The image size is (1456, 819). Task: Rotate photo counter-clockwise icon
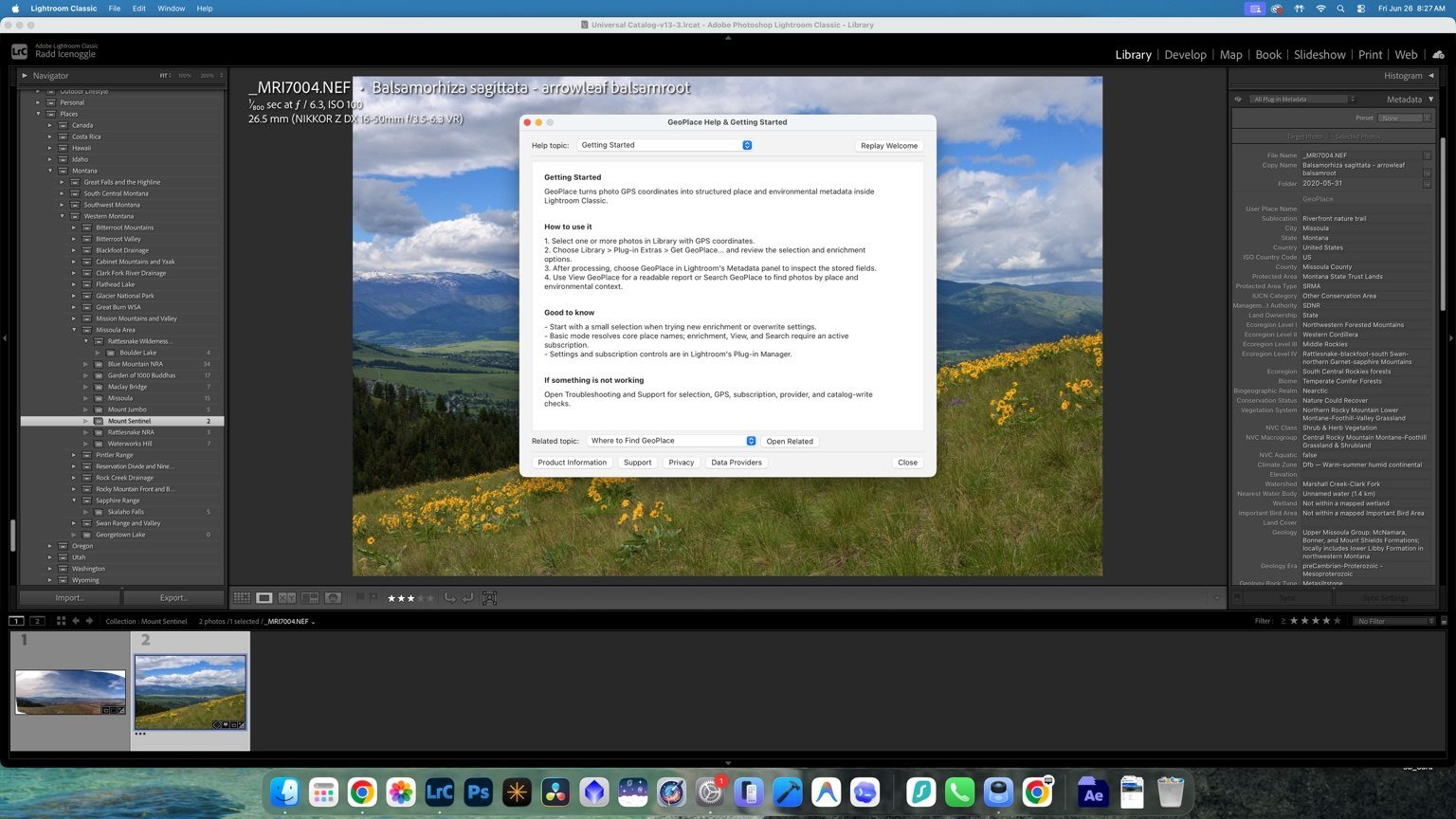(449, 598)
